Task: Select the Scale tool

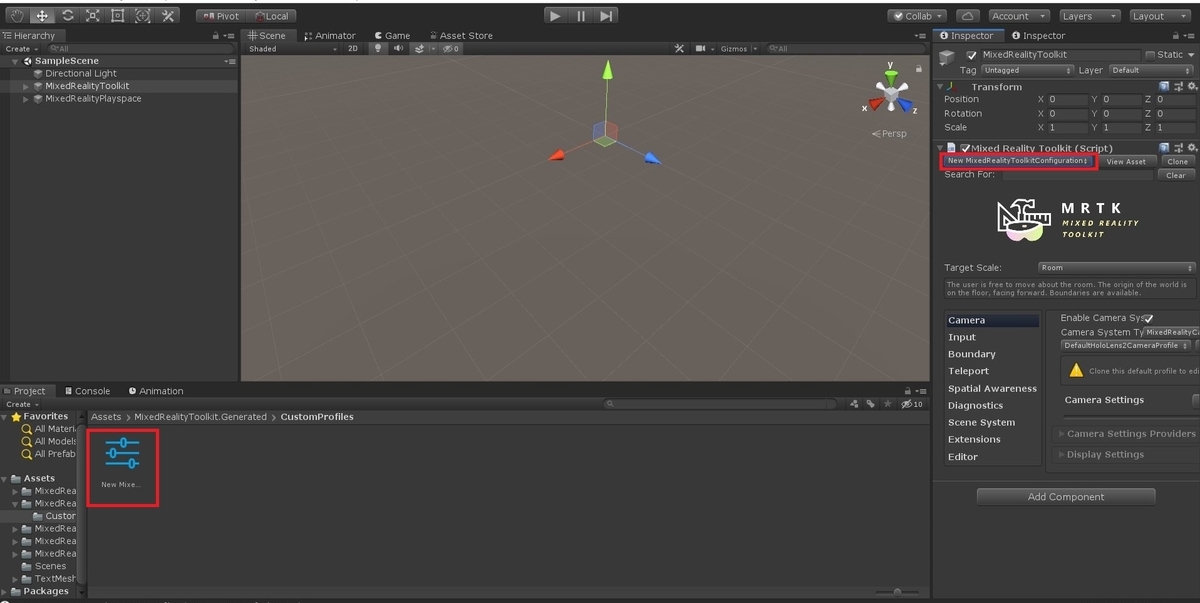Action: pyautogui.click(x=92, y=16)
